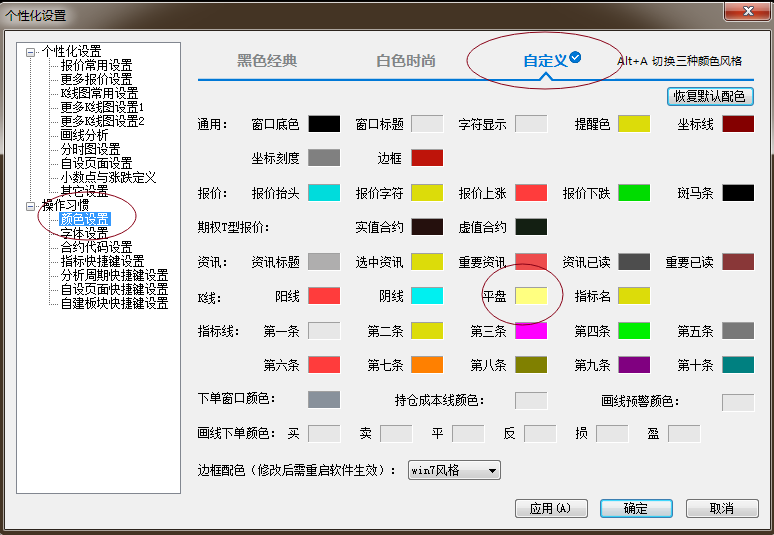Open the 坐标线 dark red swatch
Image resolution: width=774 pixels, height=535 pixels.
pyautogui.click(x=738, y=124)
